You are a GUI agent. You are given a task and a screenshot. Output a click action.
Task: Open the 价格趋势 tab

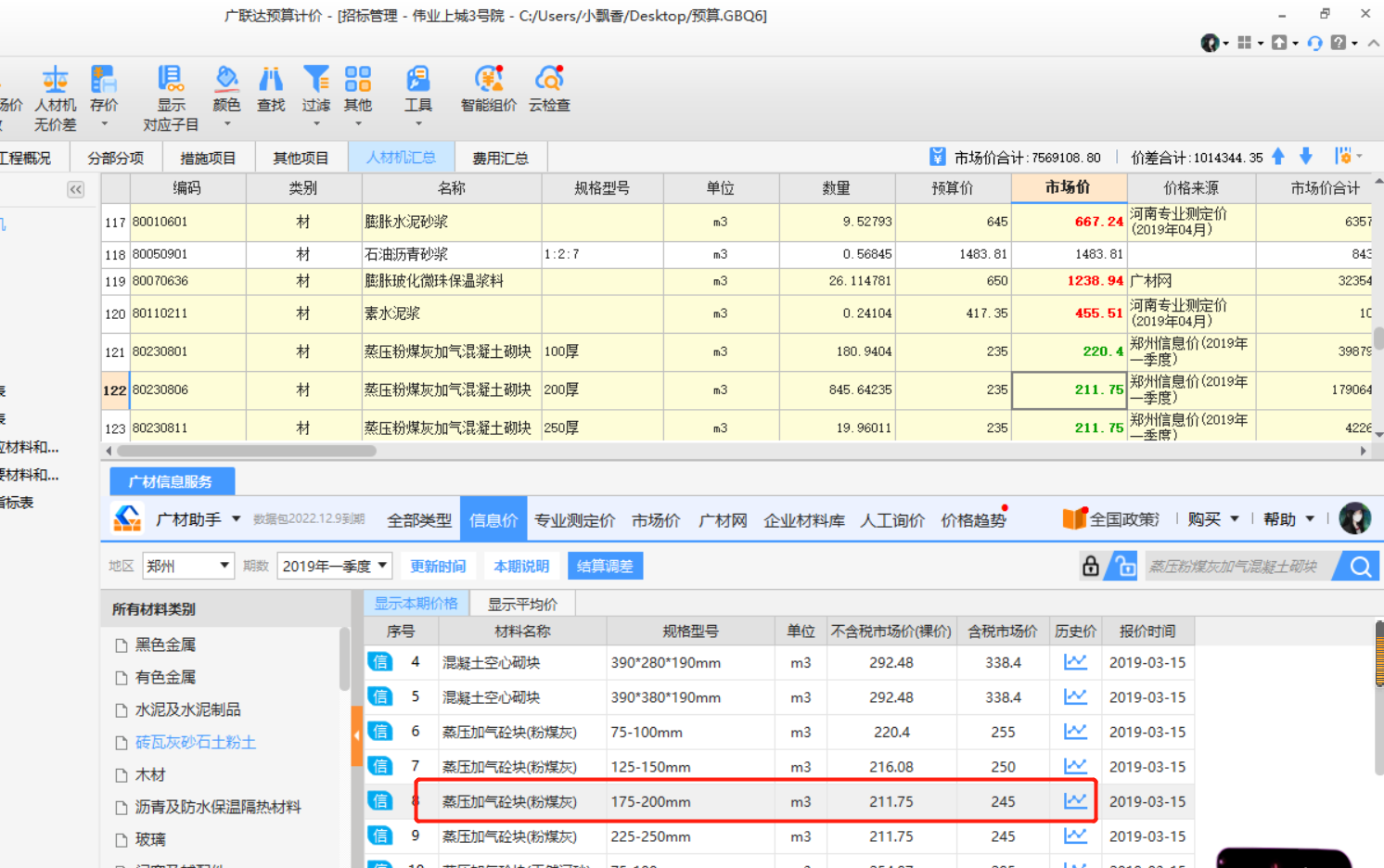[973, 520]
